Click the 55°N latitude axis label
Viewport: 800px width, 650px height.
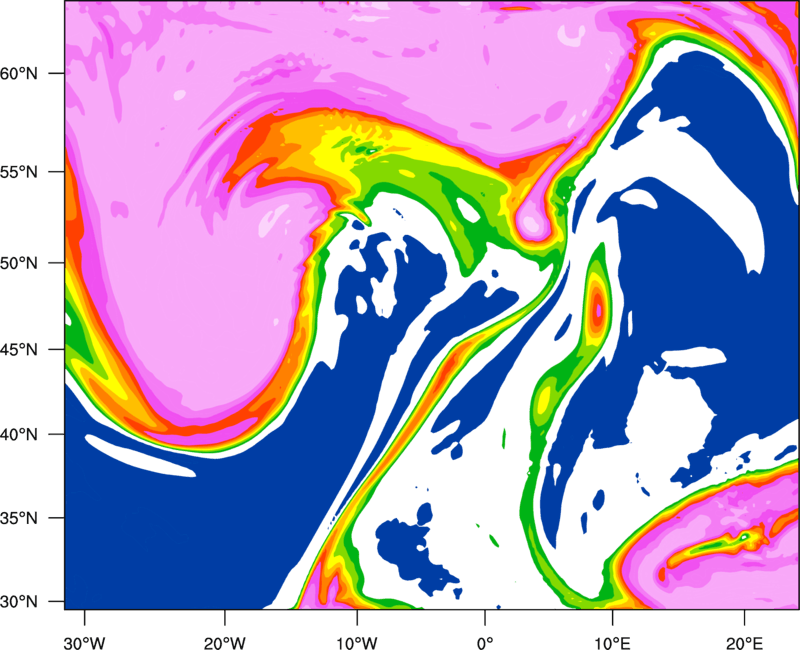click(x=19, y=172)
